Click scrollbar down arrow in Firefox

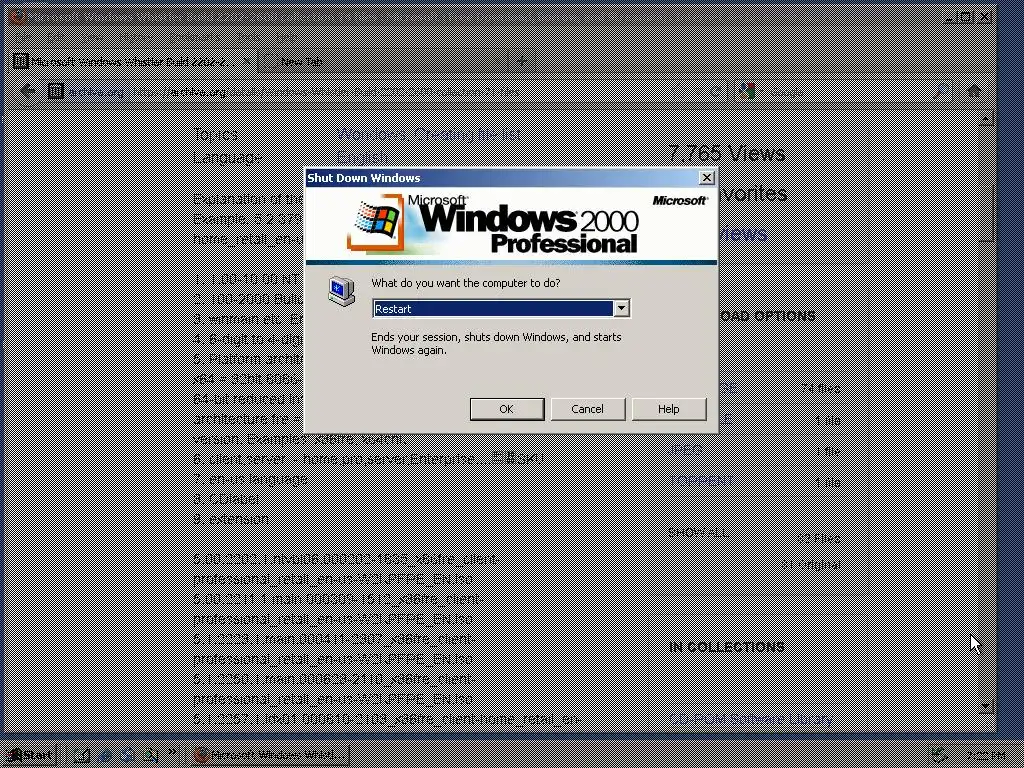pos(986,705)
